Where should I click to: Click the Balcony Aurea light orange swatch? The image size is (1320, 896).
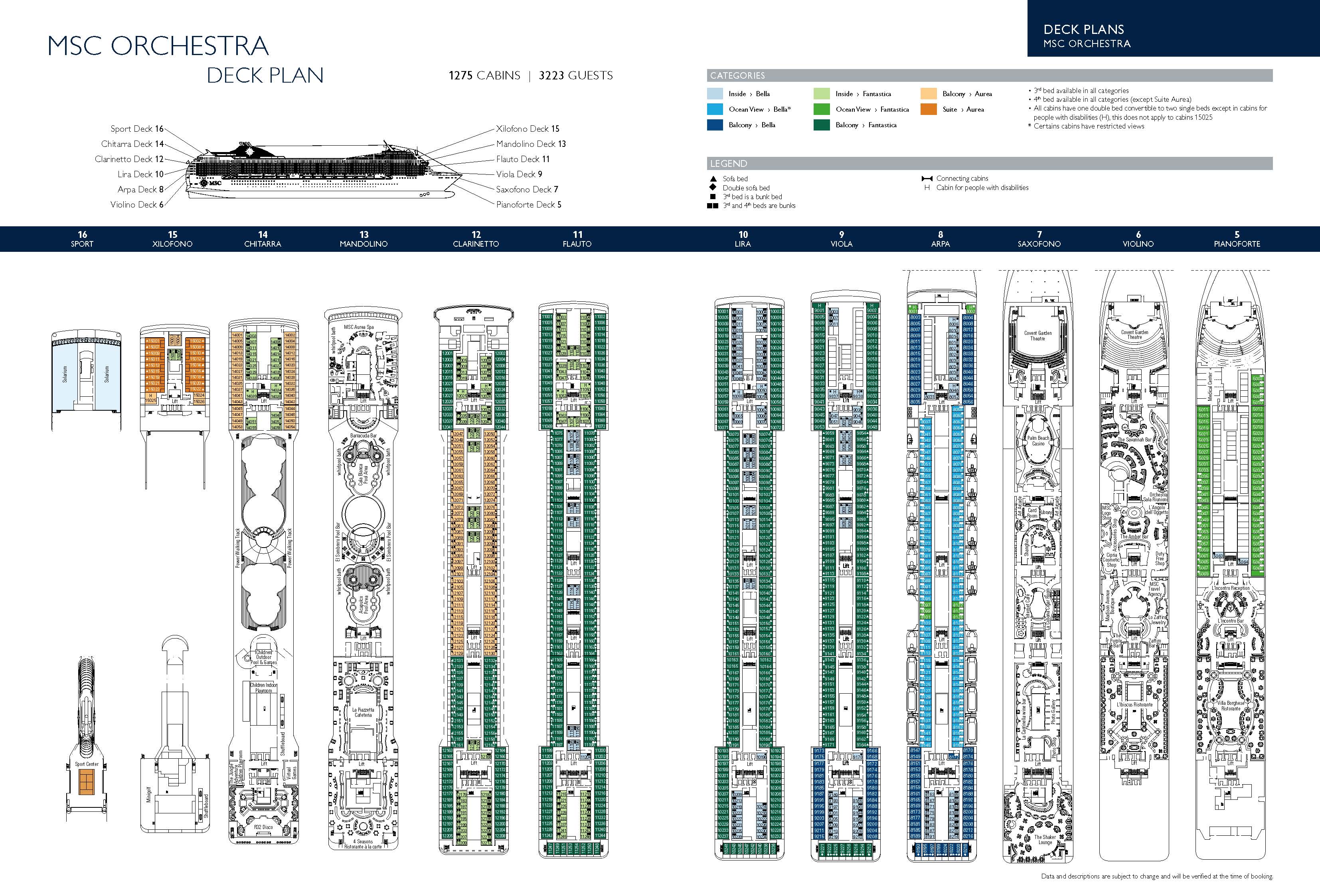[x=929, y=94]
